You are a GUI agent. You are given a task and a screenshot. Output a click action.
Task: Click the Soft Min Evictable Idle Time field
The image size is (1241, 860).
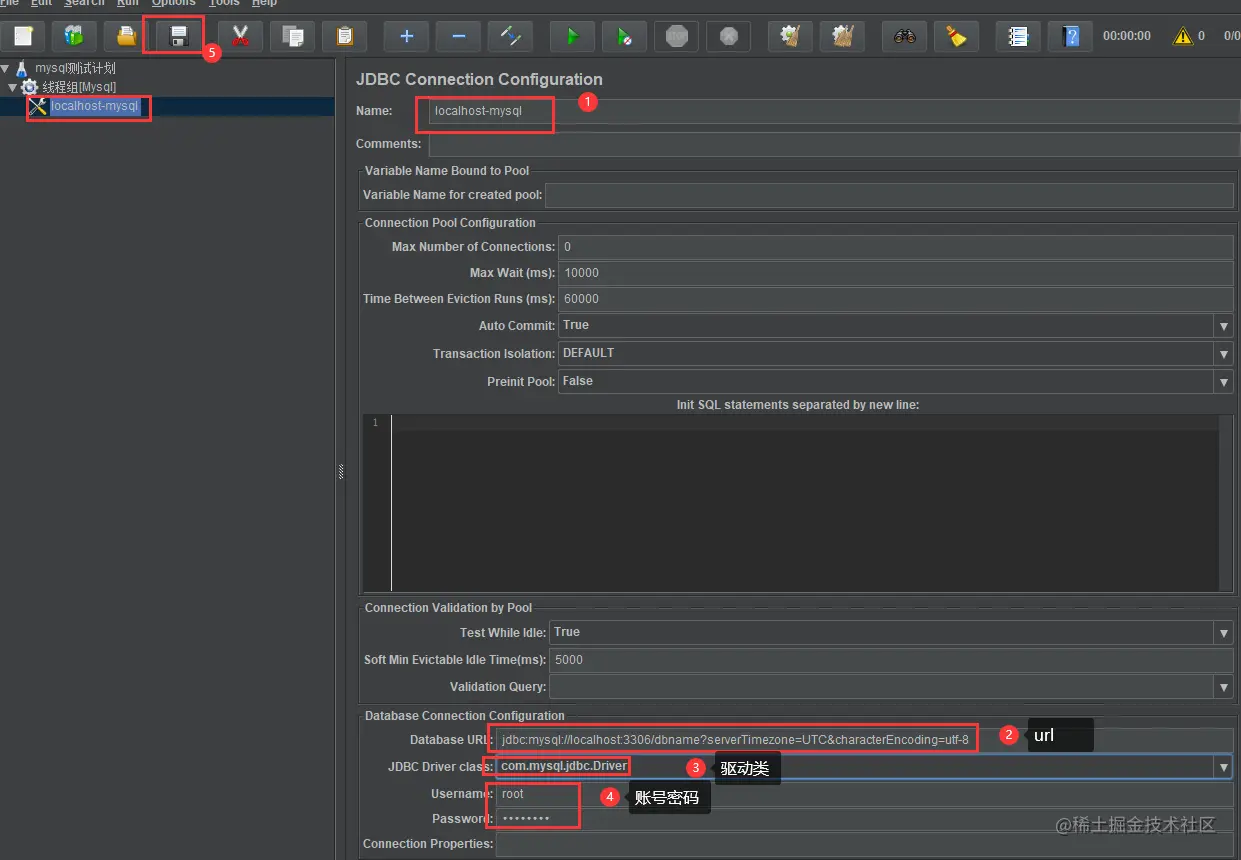[892, 660]
